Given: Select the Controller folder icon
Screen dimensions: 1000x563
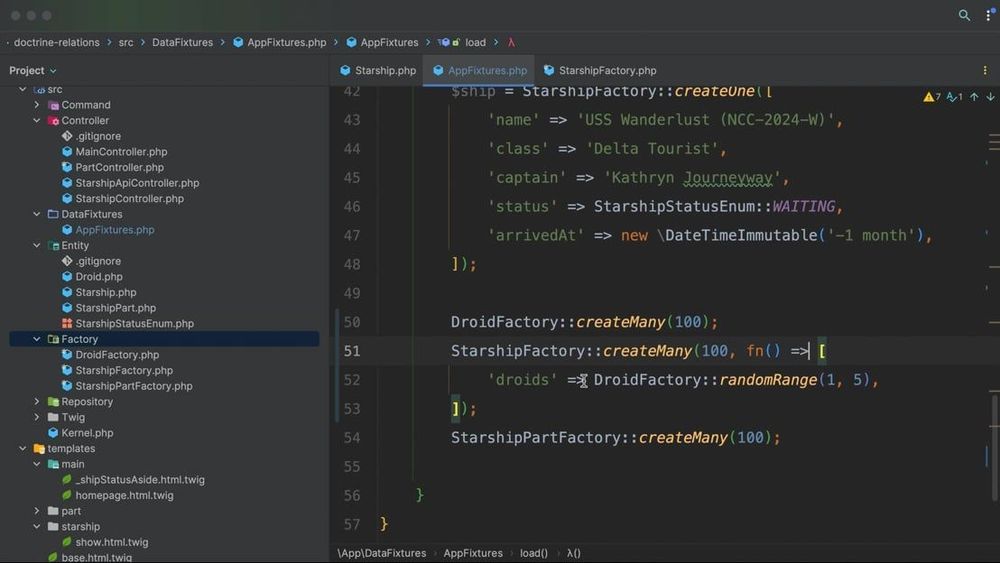Looking at the screenshot, I should 54,121.
